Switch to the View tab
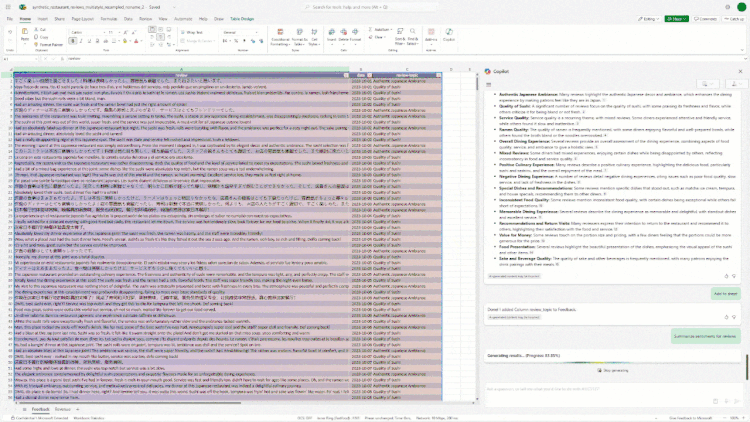This screenshot has width=750, height=422. [x=163, y=19]
